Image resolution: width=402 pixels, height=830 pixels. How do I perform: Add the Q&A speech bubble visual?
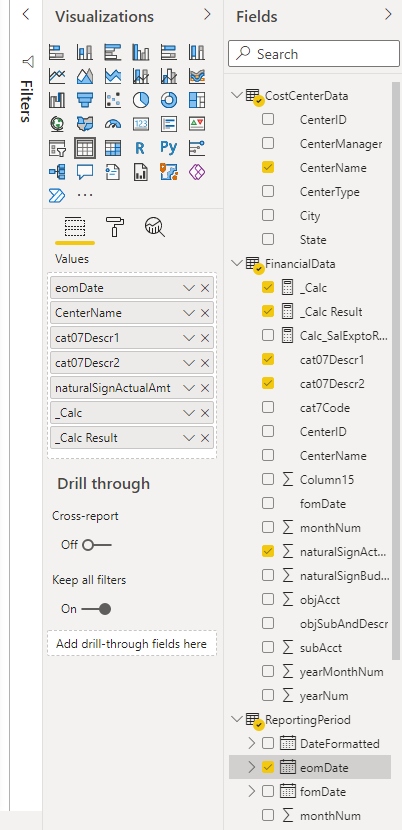85,172
